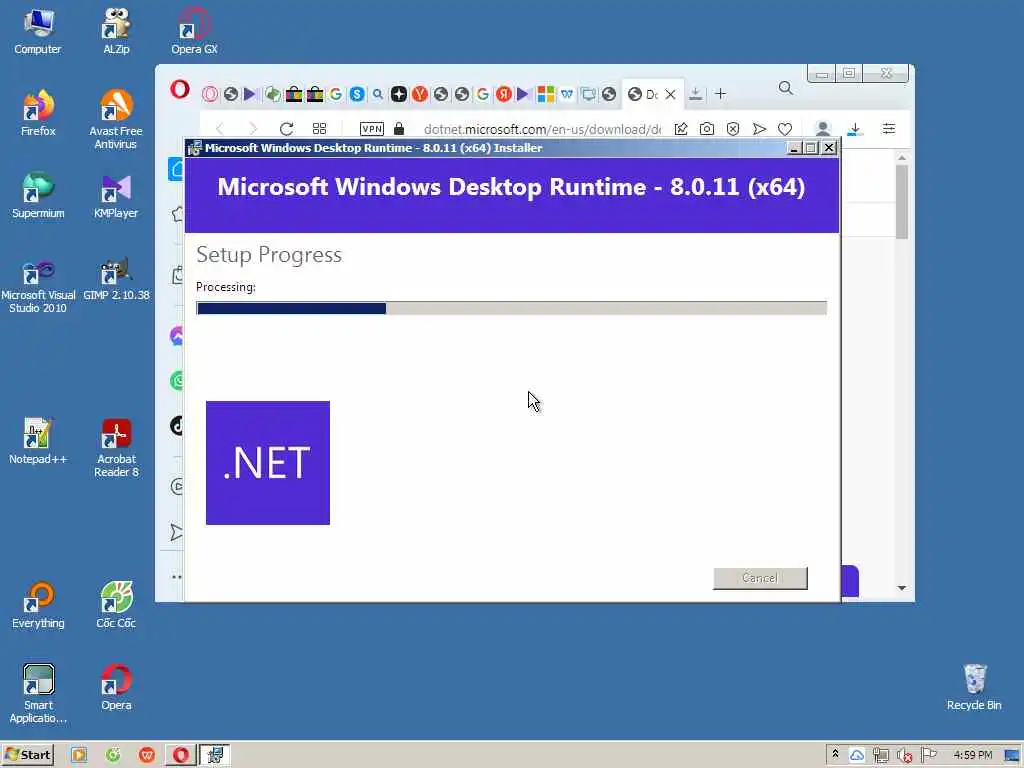Select the Opera GX desktop shortcut

[x=194, y=31]
